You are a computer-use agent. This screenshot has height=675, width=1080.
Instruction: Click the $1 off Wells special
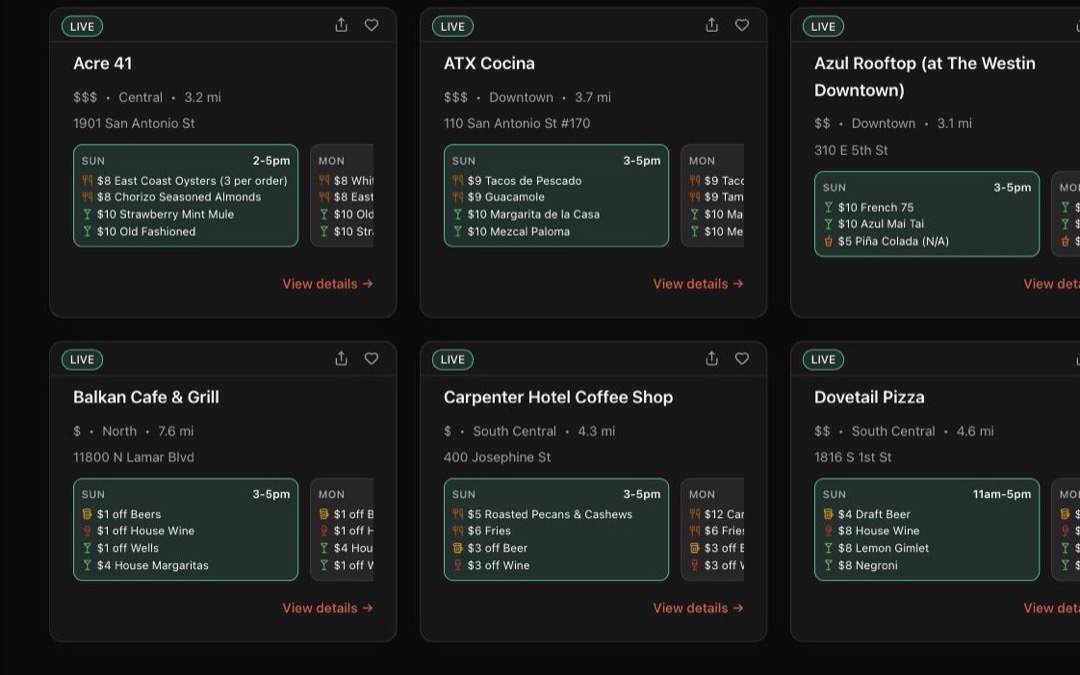[127, 548]
